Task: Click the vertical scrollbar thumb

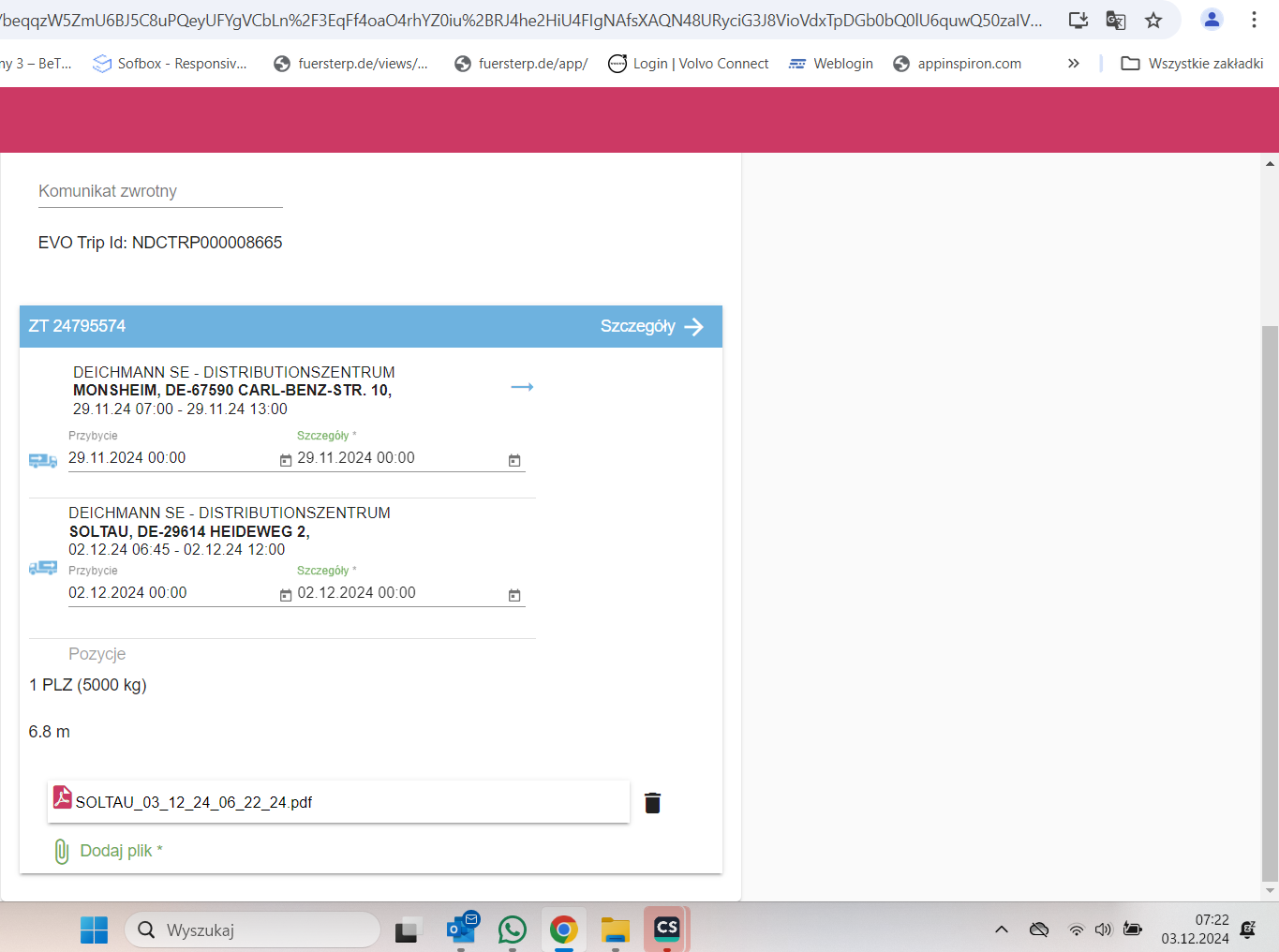Action: (x=1270, y=603)
